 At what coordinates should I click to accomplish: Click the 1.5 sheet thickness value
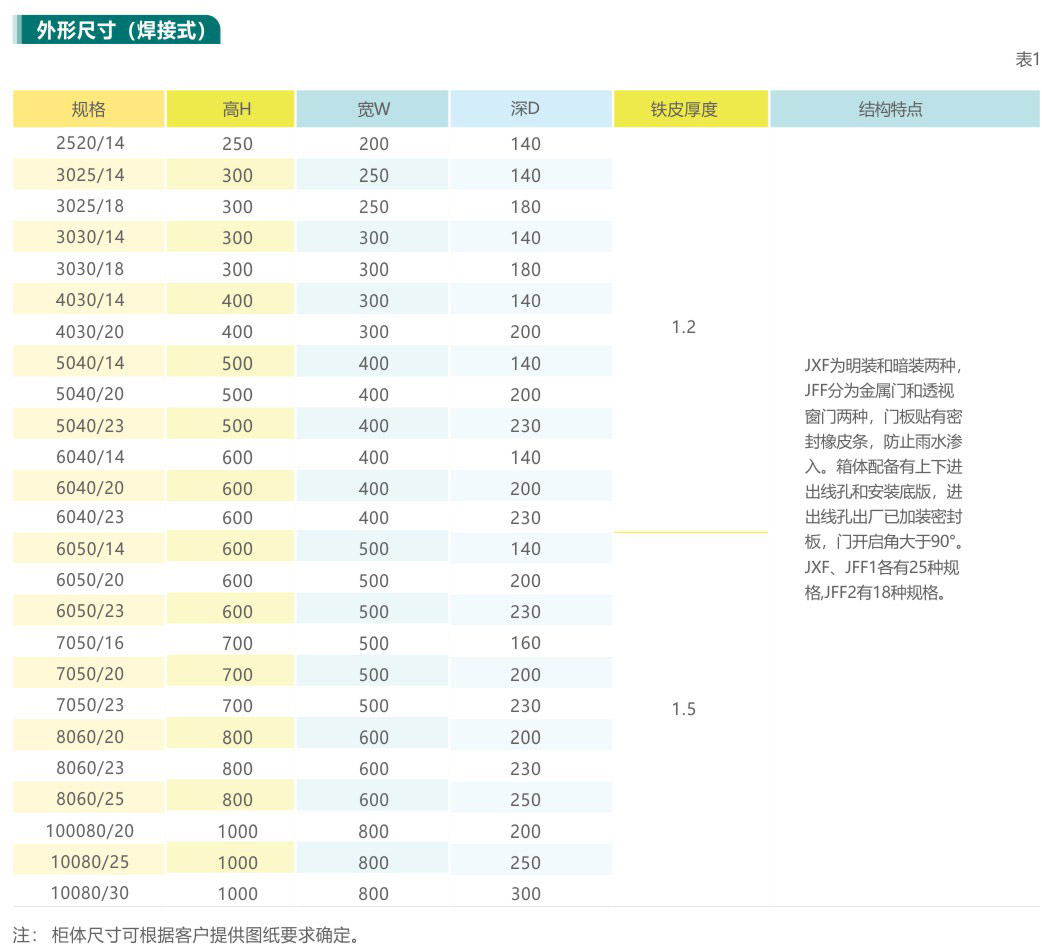click(x=683, y=709)
